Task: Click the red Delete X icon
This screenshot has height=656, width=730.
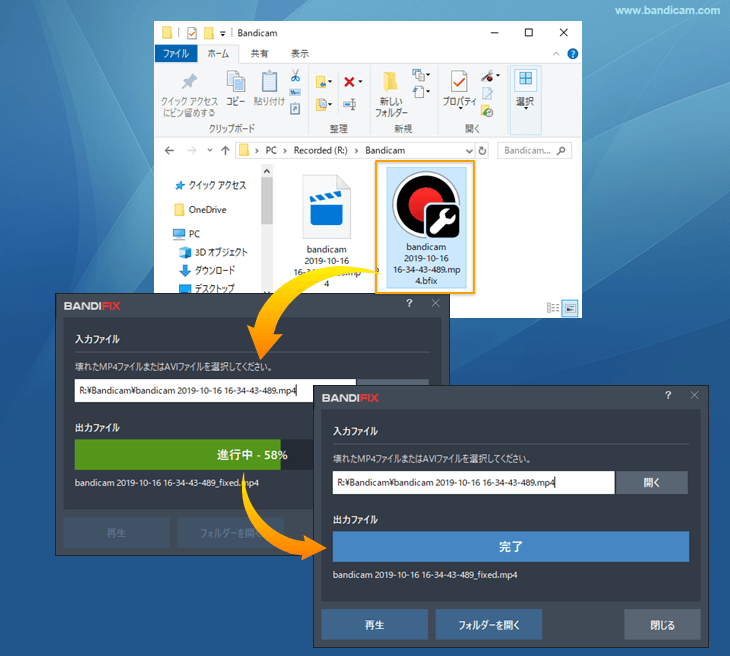Action: pos(349,82)
